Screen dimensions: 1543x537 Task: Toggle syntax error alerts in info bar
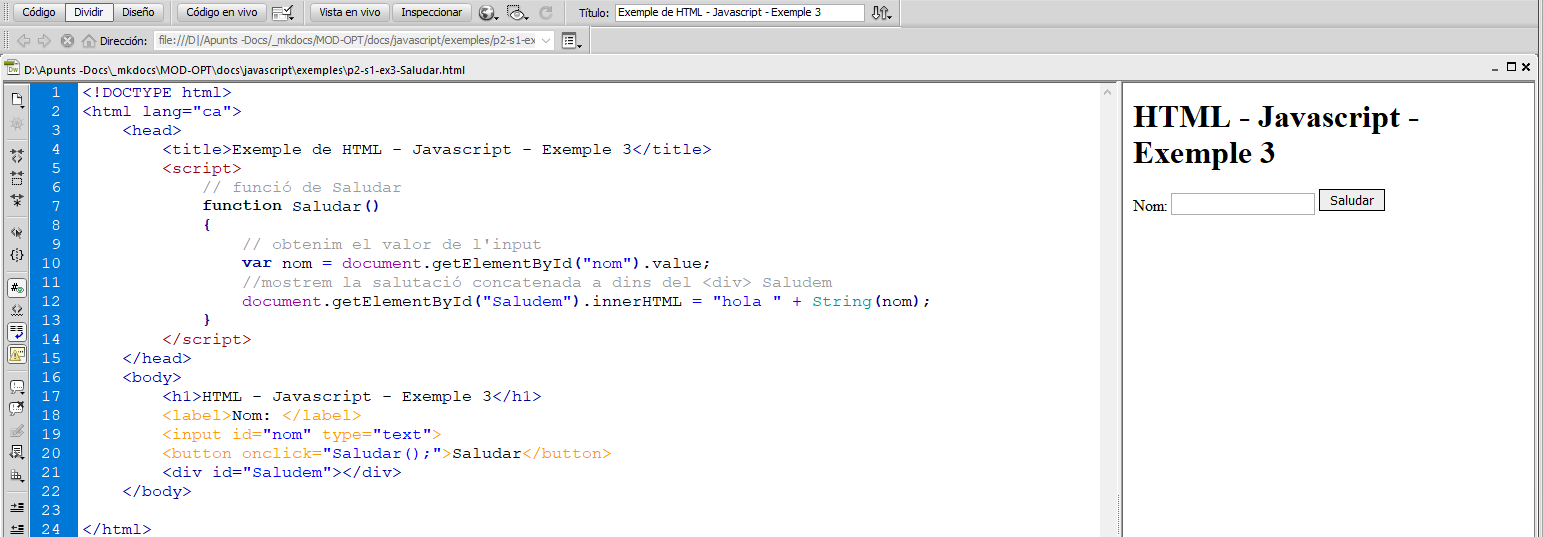pos(17,353)
